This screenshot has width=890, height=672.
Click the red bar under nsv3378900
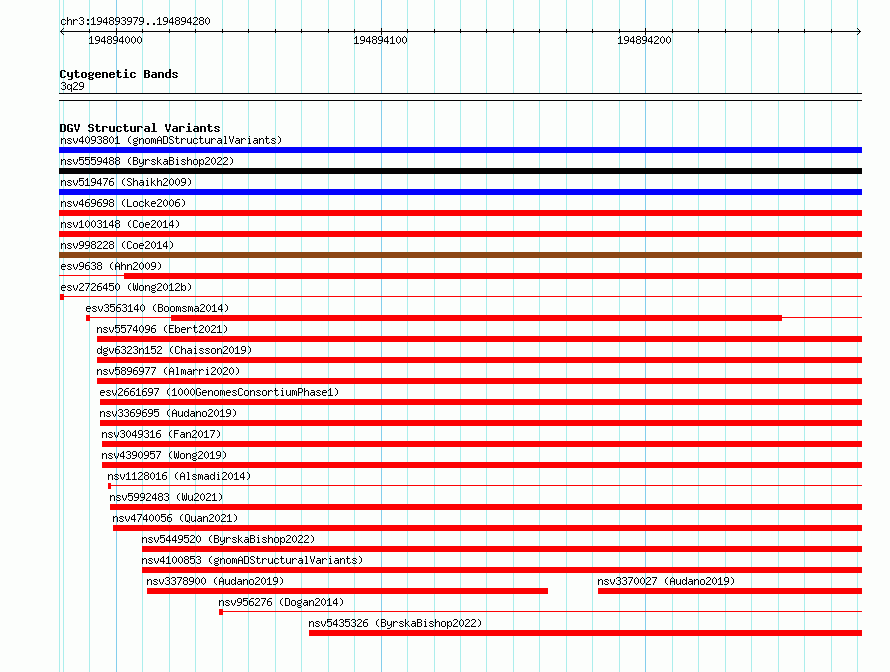point(347,591)
